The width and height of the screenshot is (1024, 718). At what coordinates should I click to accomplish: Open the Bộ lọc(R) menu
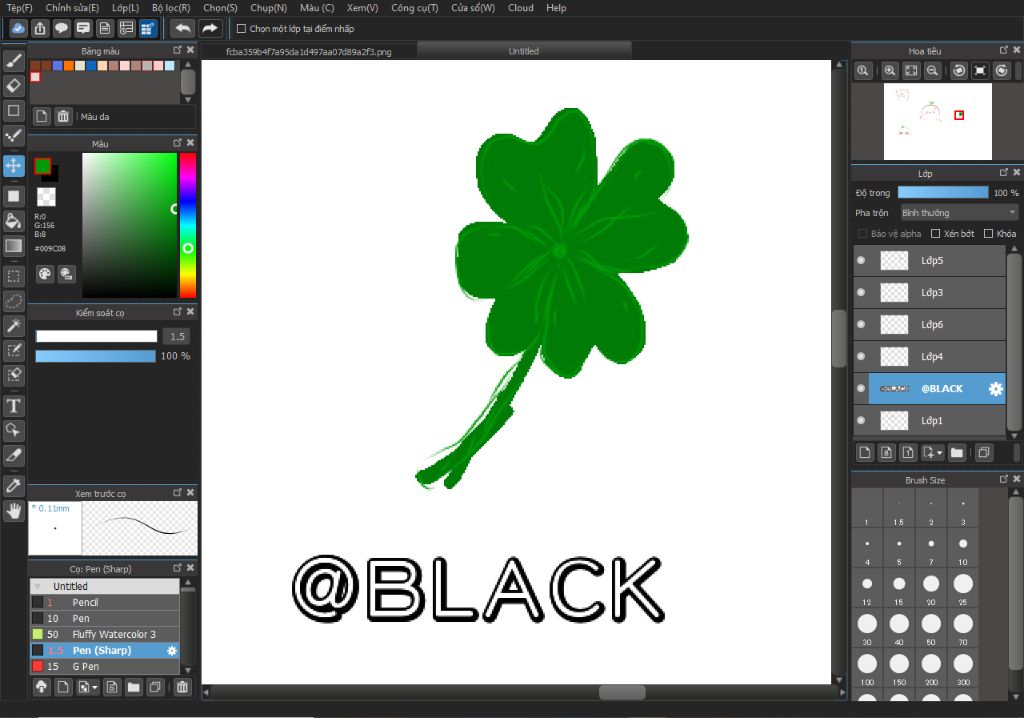pos(171,8)
